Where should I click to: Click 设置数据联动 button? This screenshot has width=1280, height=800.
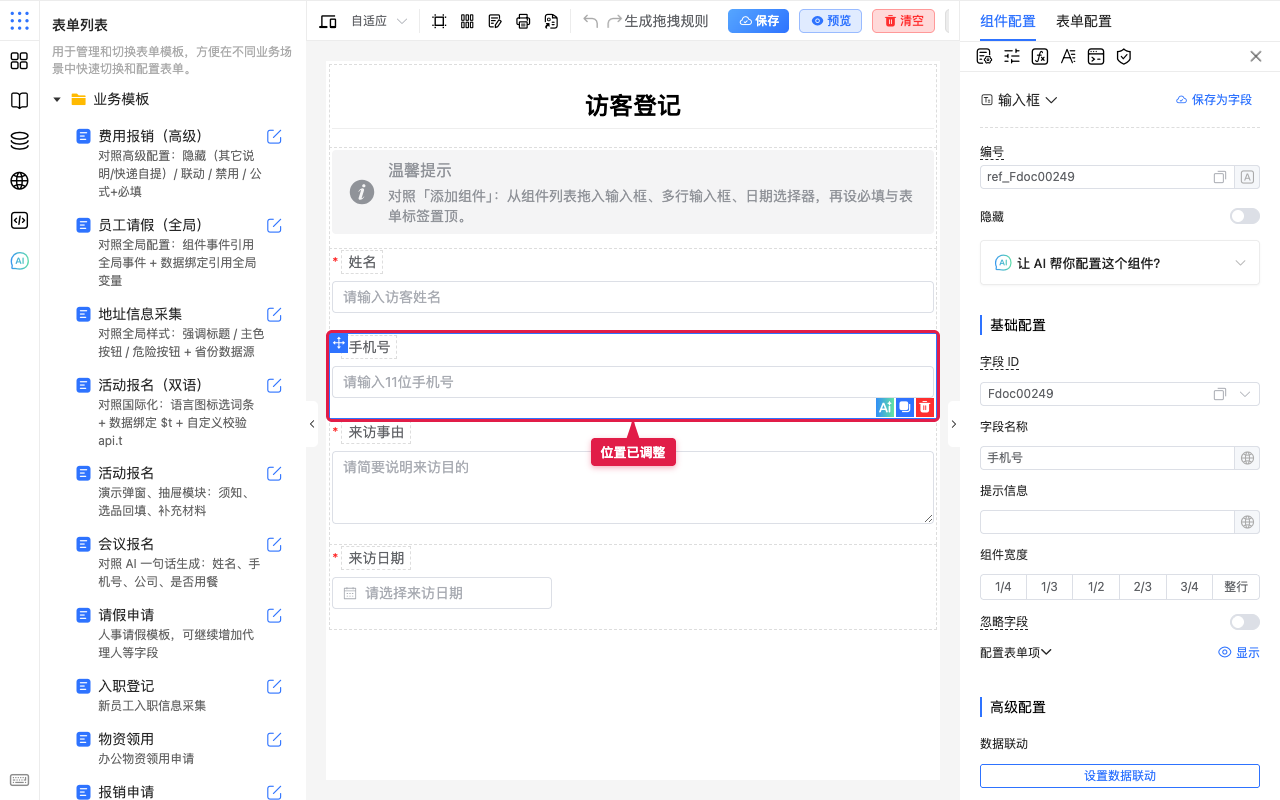(1120, 776)
